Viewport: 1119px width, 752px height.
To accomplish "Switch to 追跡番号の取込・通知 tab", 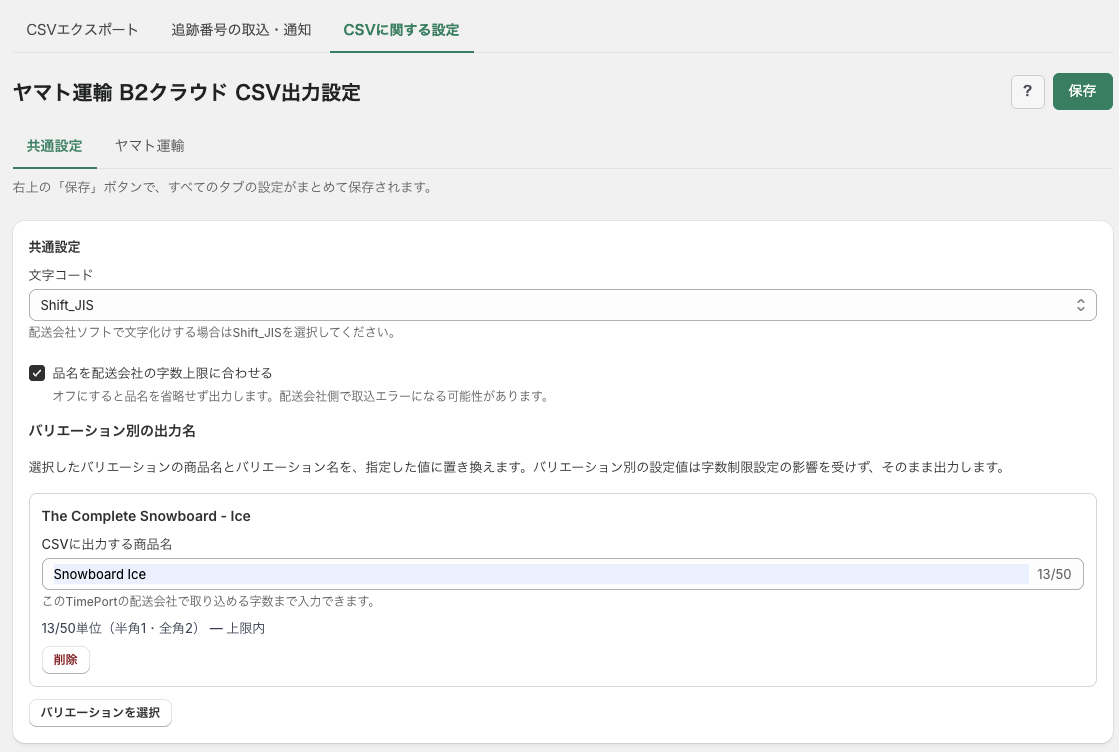I will pos(241,30).
